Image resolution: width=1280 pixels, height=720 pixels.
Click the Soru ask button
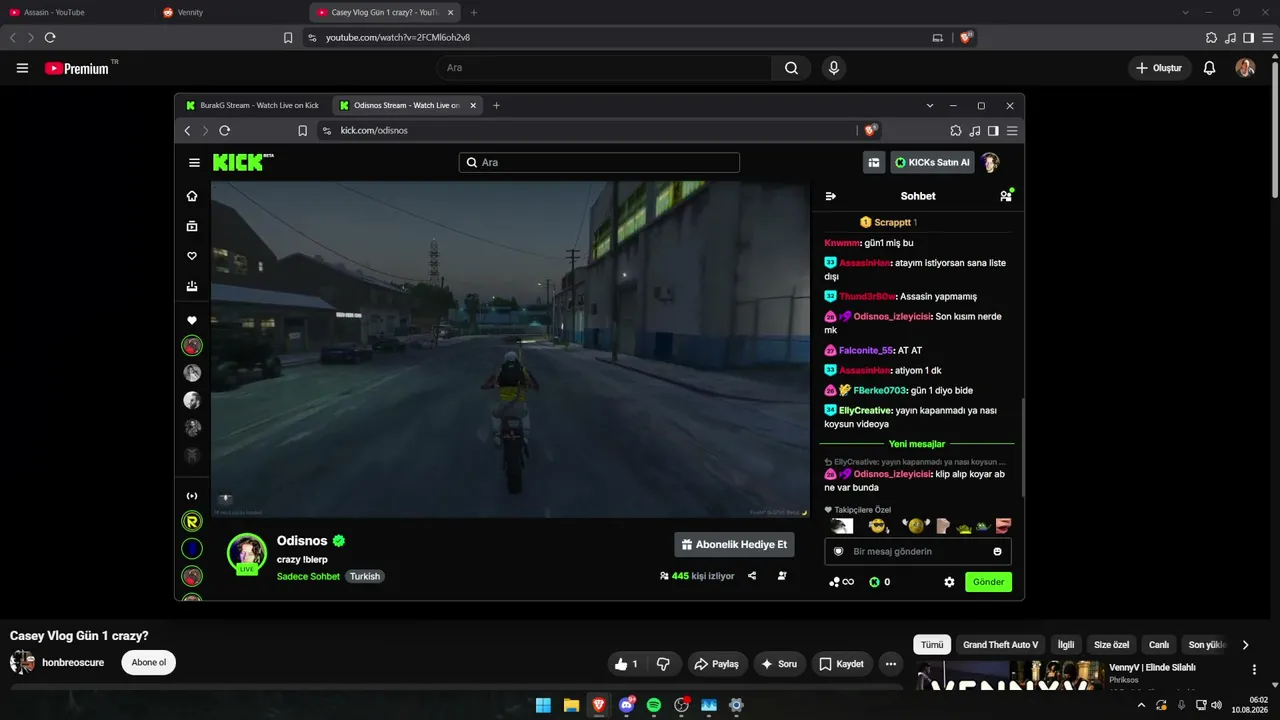779,664
